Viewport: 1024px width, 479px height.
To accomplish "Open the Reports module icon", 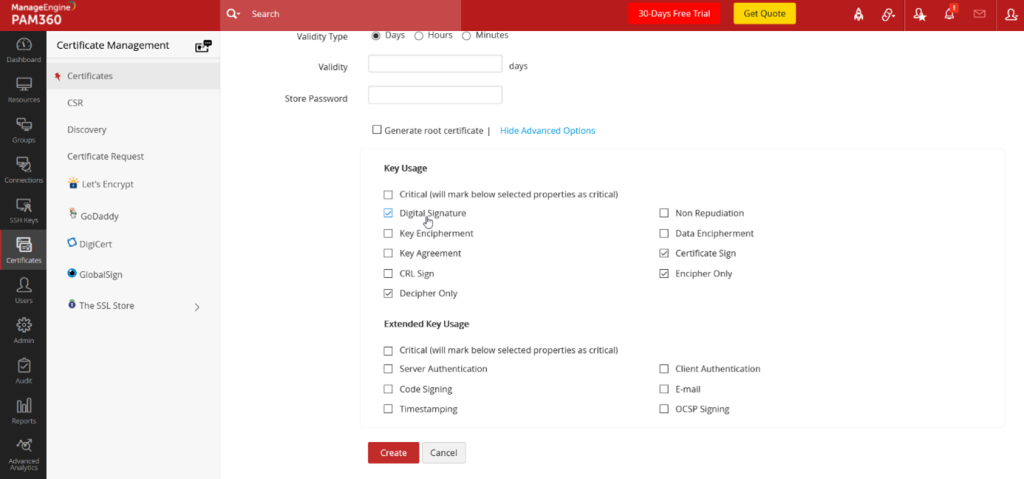I will pyautogui.click(x=23, y=409).
